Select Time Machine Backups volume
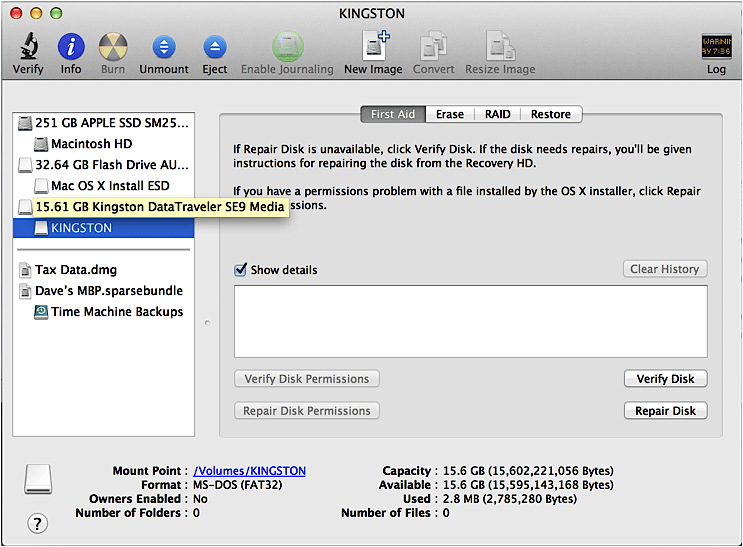 pos(117,311)
